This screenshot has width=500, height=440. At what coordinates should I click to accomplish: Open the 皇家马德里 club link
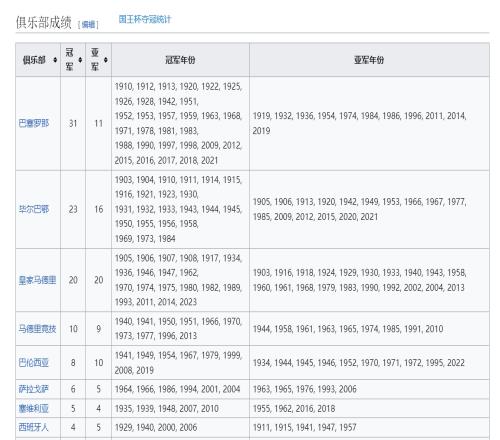pyautogui.click(x=37, y=280)
